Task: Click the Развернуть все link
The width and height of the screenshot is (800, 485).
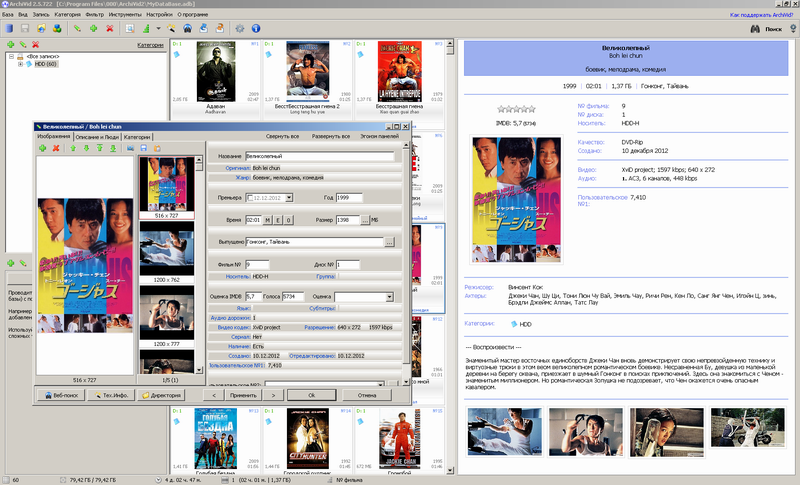Action: point(331,136)
